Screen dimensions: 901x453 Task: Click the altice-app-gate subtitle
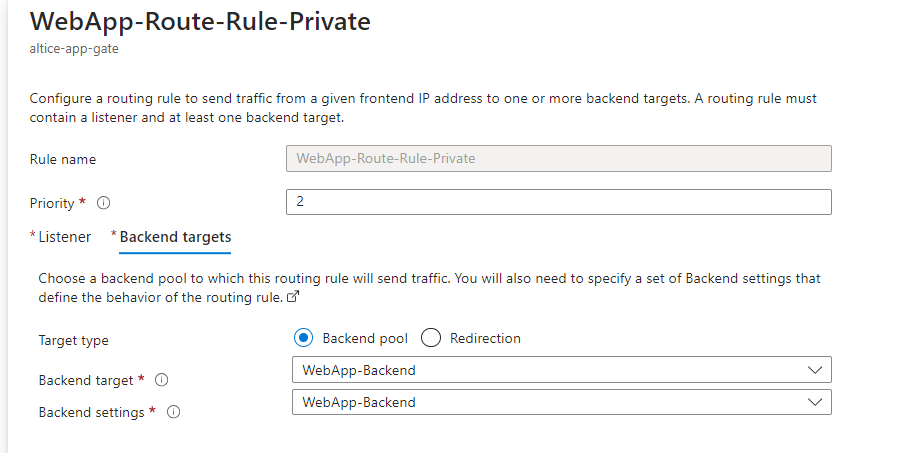(x=74, y=49)
